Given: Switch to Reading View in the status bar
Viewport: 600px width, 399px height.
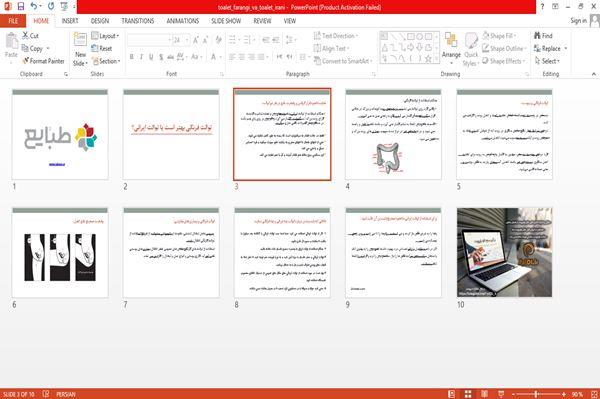Looking at the screenshot, I should (484, 394).
